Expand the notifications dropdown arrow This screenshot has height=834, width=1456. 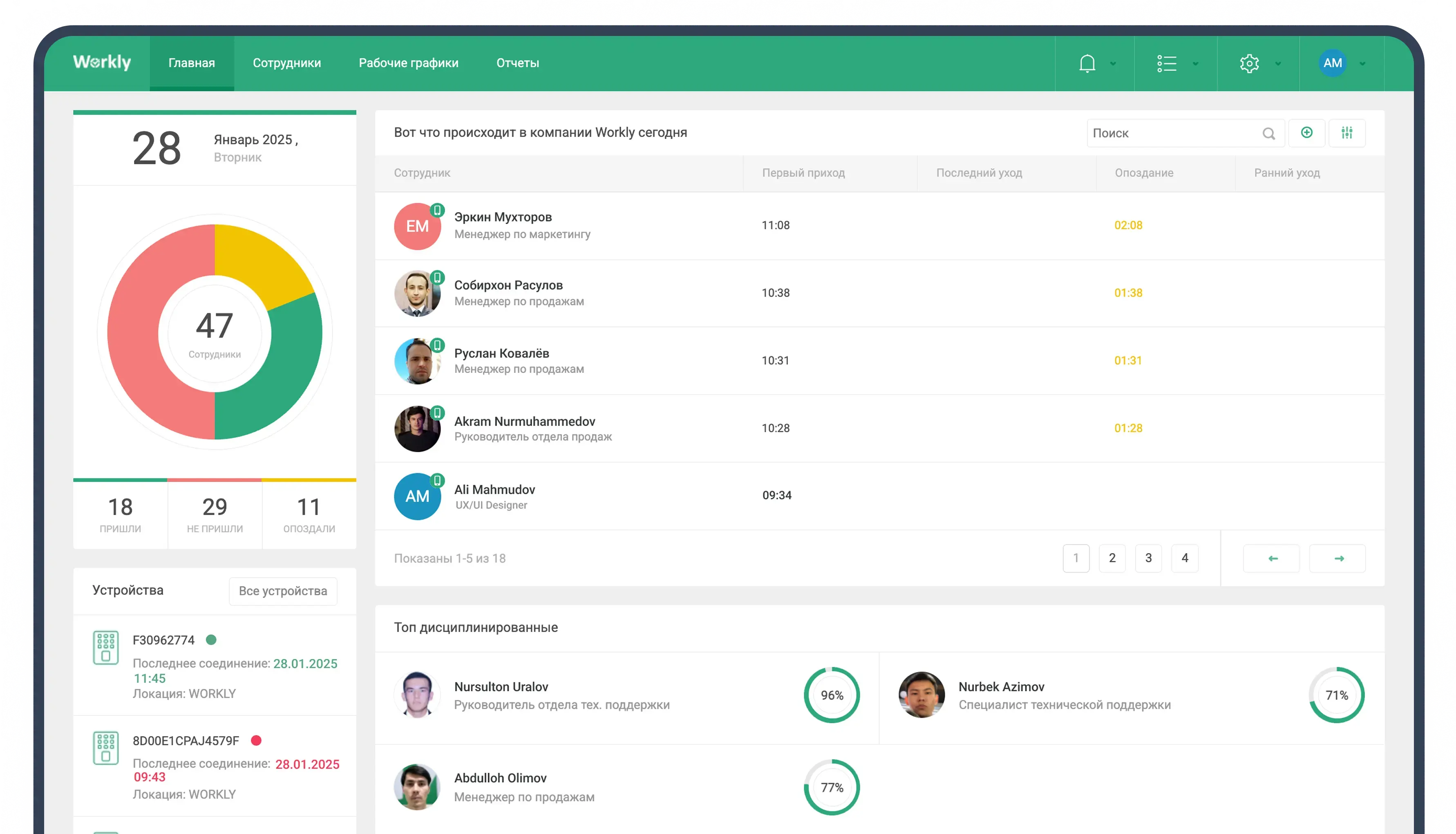click(1113, 64)
